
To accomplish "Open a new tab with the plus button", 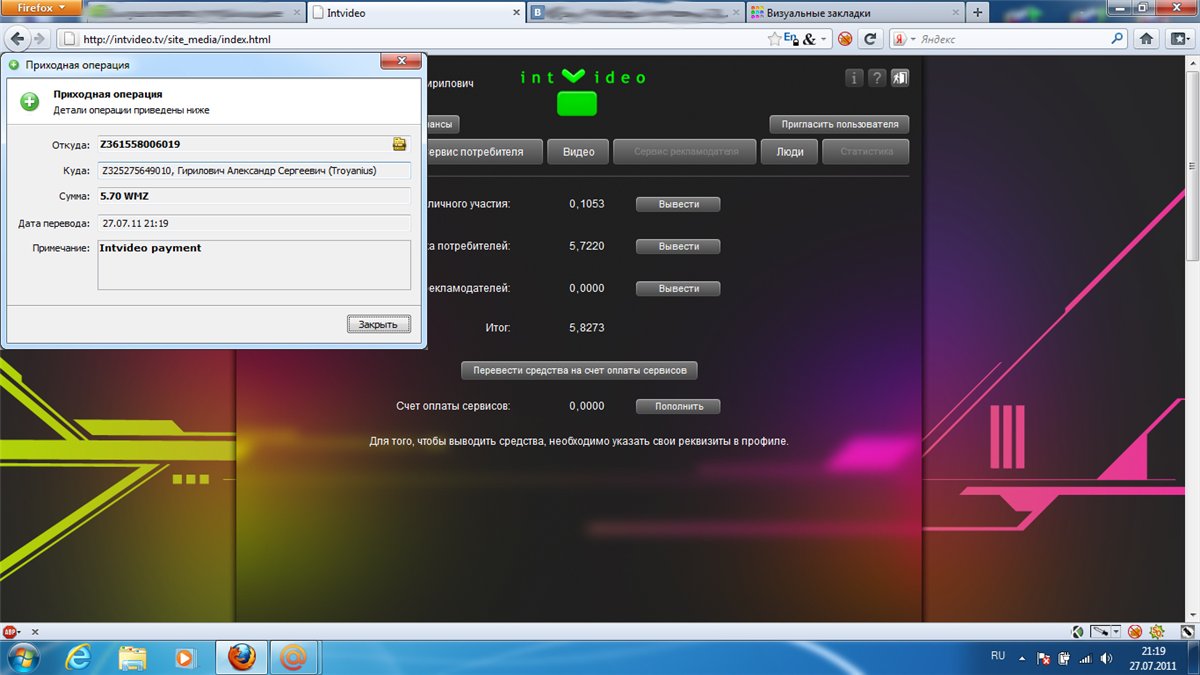I will pos(978,12).
